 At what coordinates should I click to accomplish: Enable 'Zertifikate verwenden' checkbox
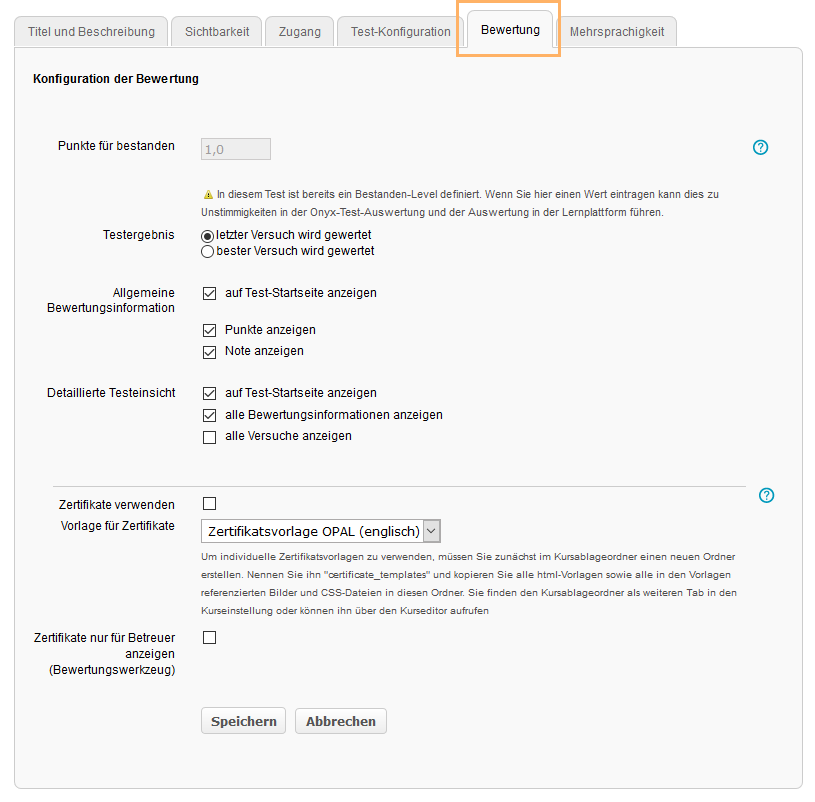coord(209,504)
